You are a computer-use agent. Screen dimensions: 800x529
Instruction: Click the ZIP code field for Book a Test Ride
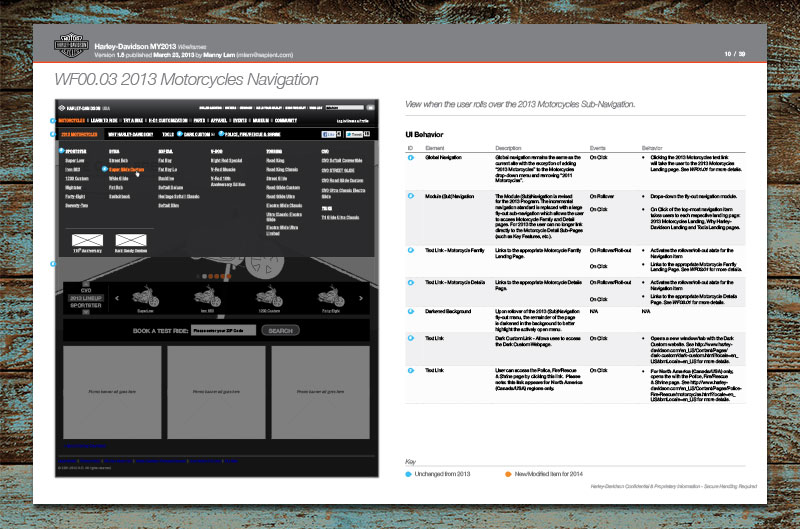click(223, 331)
